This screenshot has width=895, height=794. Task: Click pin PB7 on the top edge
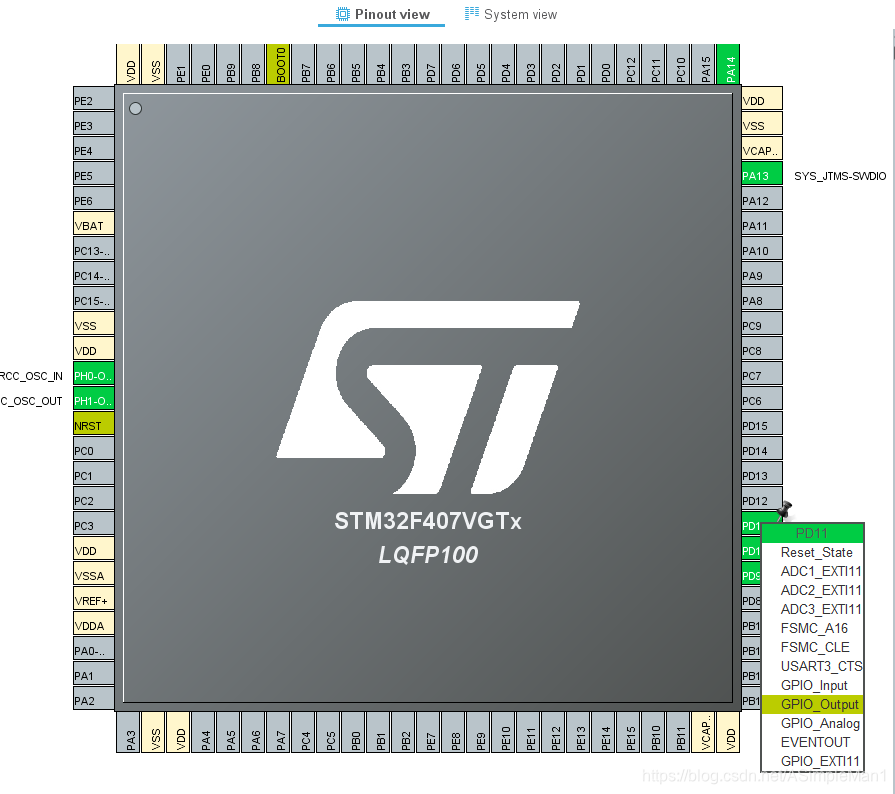pyautogui.click(x=303, y=64)
